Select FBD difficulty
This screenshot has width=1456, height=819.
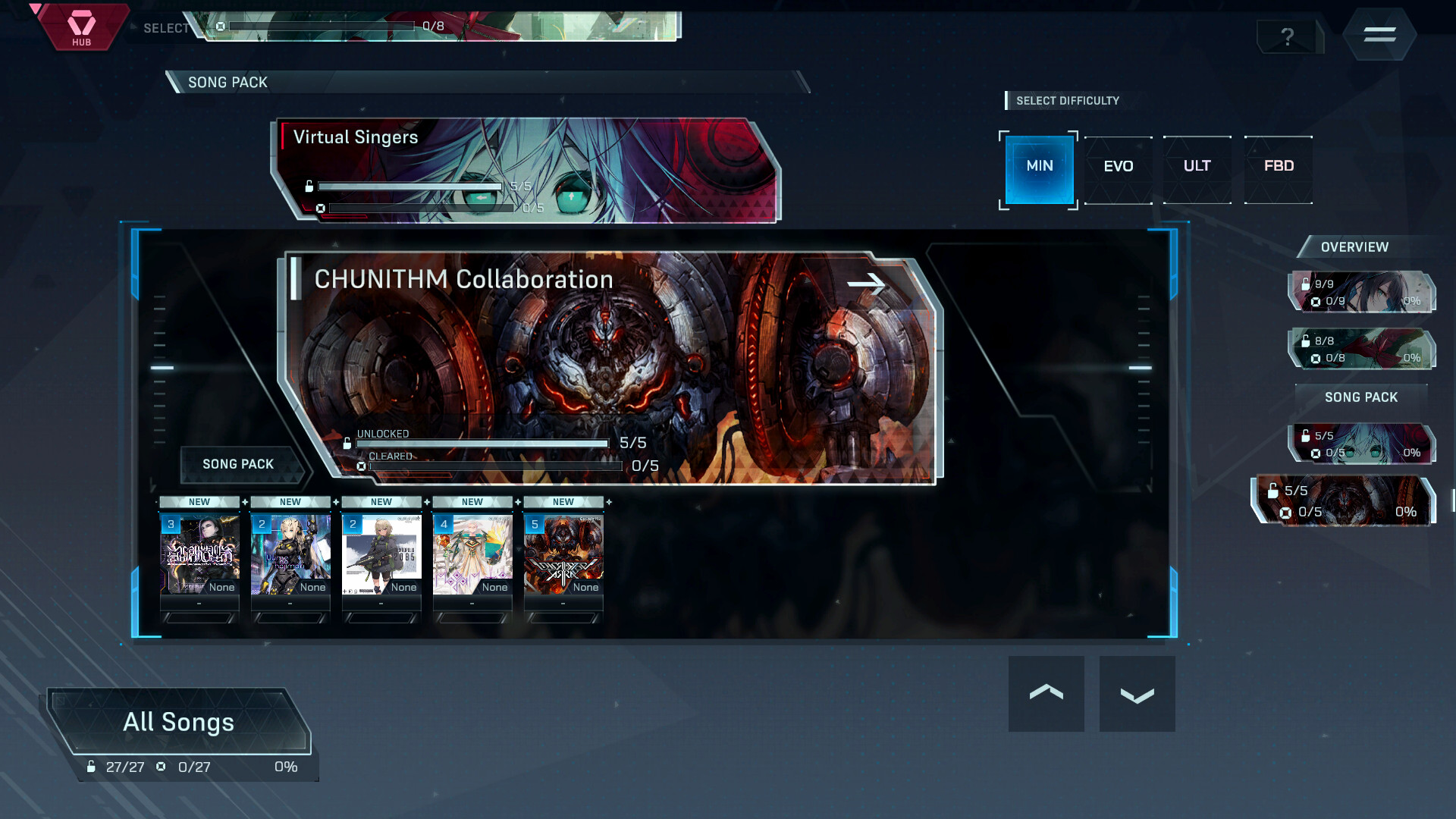[x=1279, y=169]
